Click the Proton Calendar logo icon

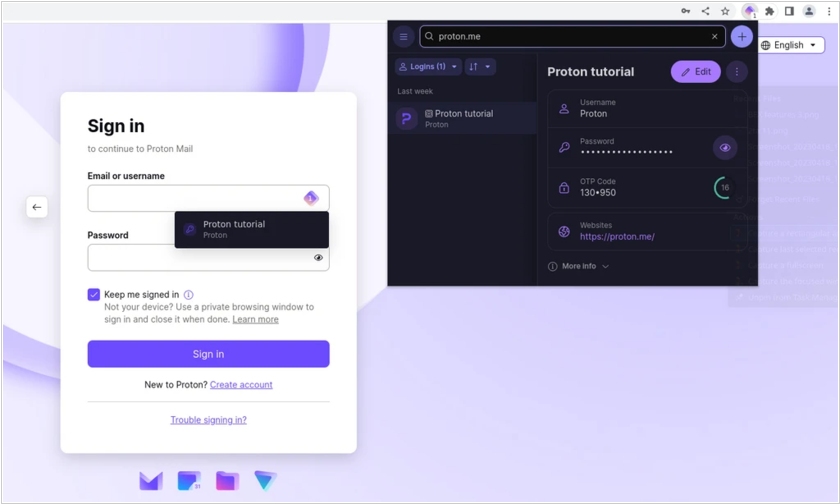tap(189, 481)
